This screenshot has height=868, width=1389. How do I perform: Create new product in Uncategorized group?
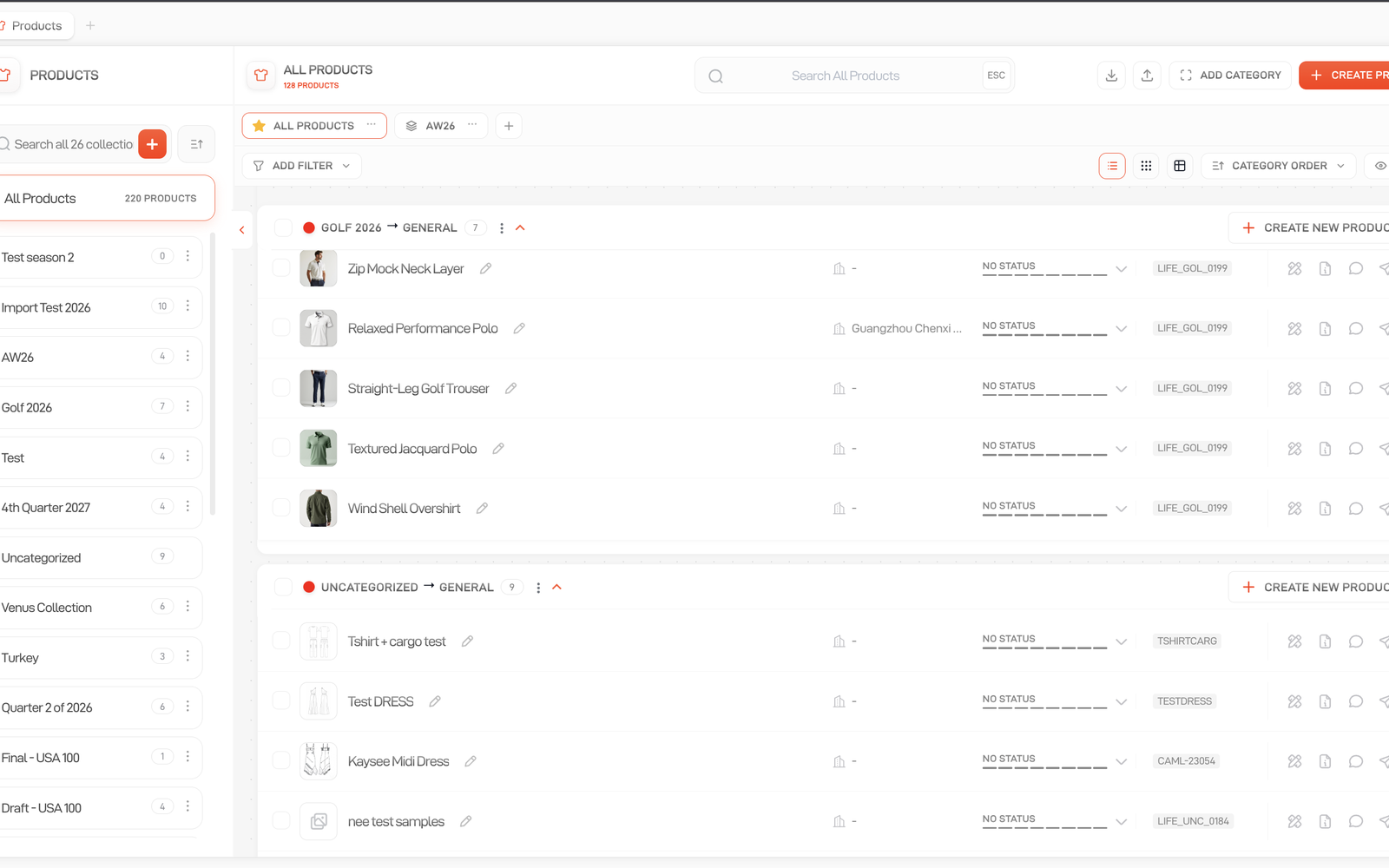tap(1309, 588)
